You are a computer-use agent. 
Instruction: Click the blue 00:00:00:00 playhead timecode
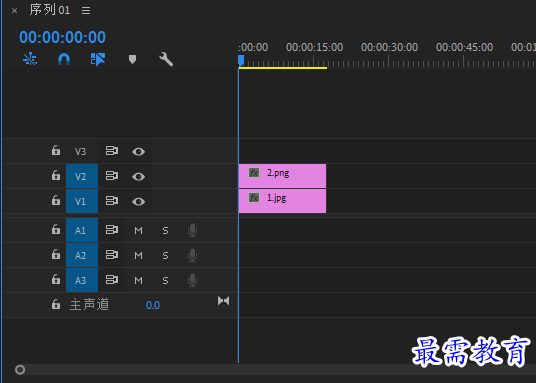62,37
